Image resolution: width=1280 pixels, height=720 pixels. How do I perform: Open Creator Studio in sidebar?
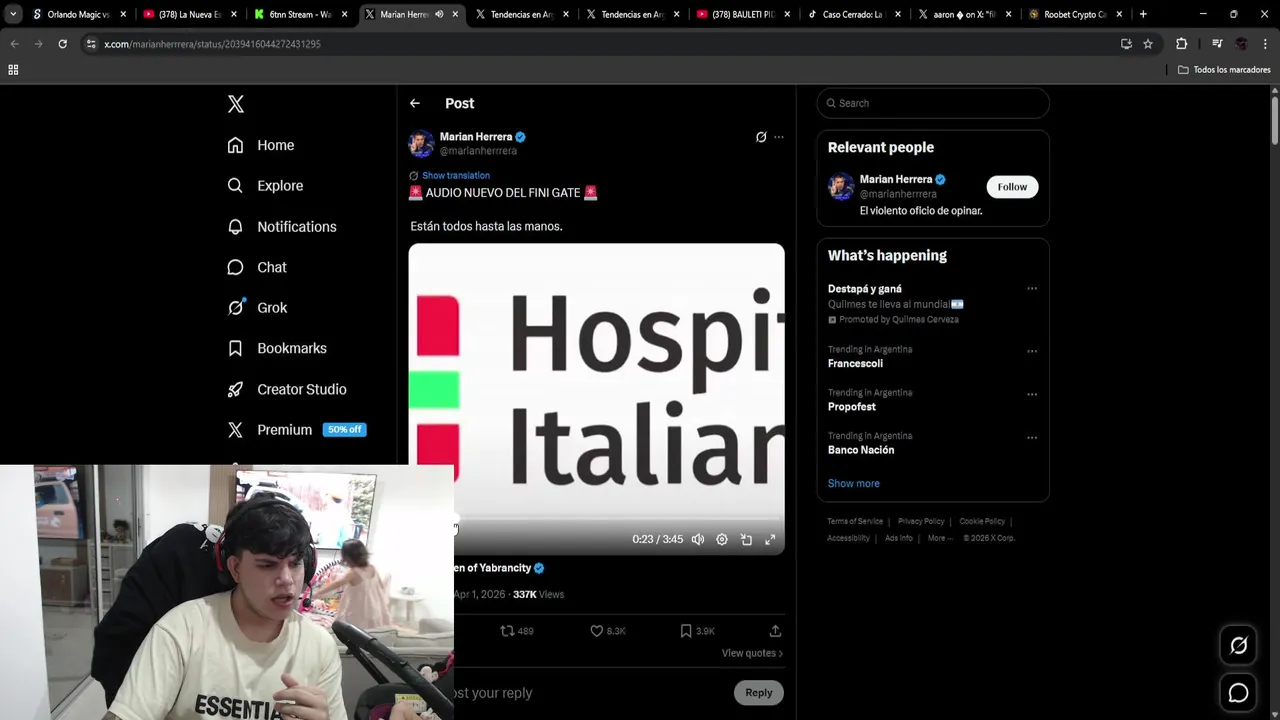(x=287, y=389)
